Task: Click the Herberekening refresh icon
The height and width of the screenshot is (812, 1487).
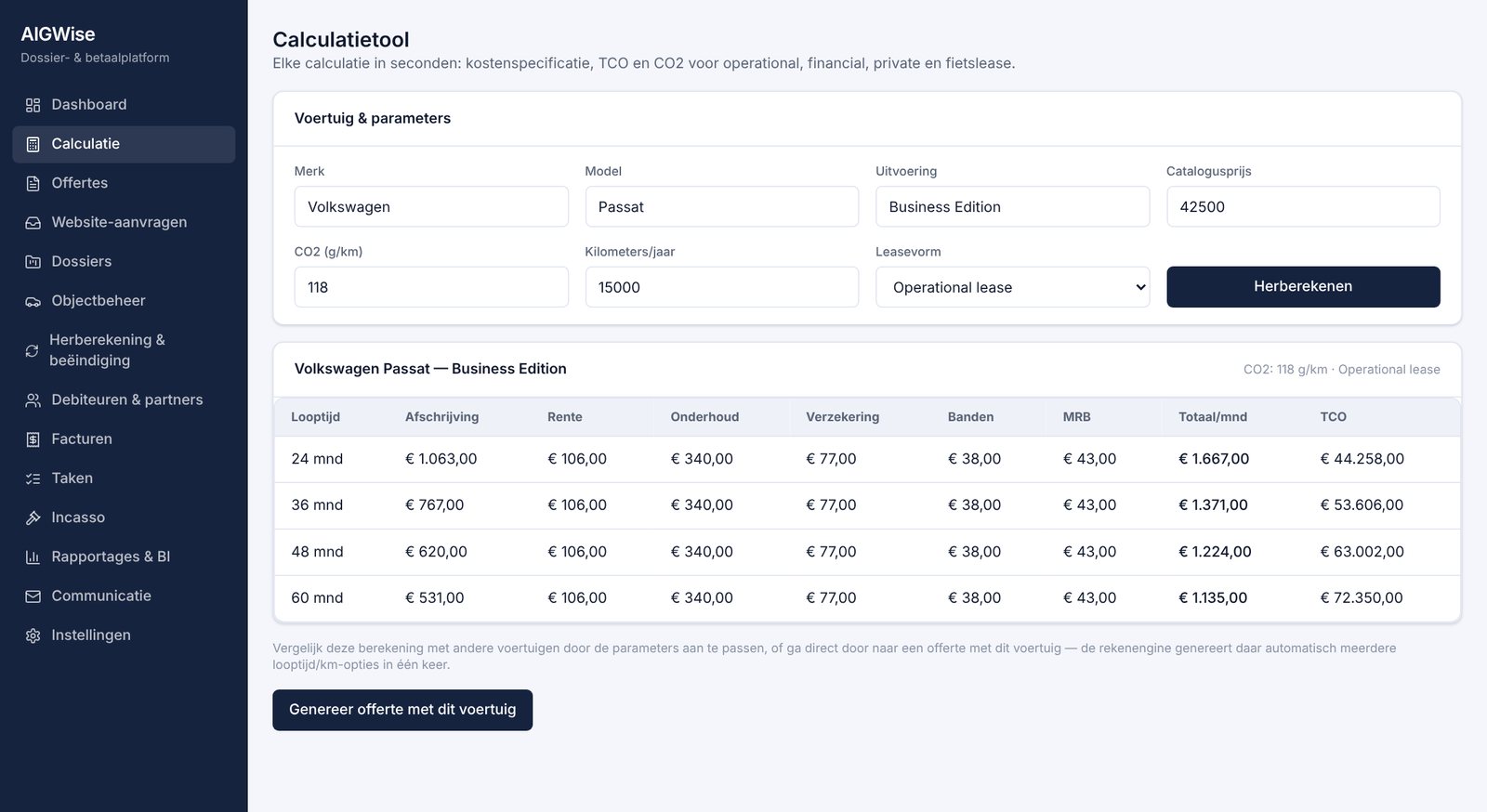Action: tap(32, 350)
